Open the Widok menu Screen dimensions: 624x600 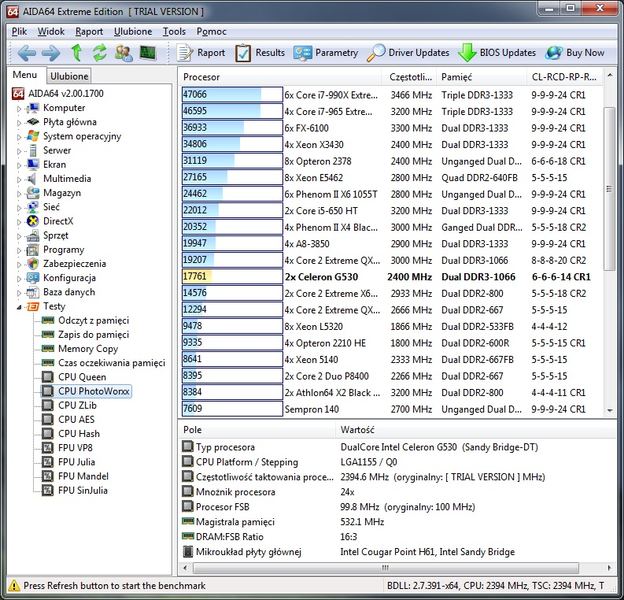coord(51,31)
